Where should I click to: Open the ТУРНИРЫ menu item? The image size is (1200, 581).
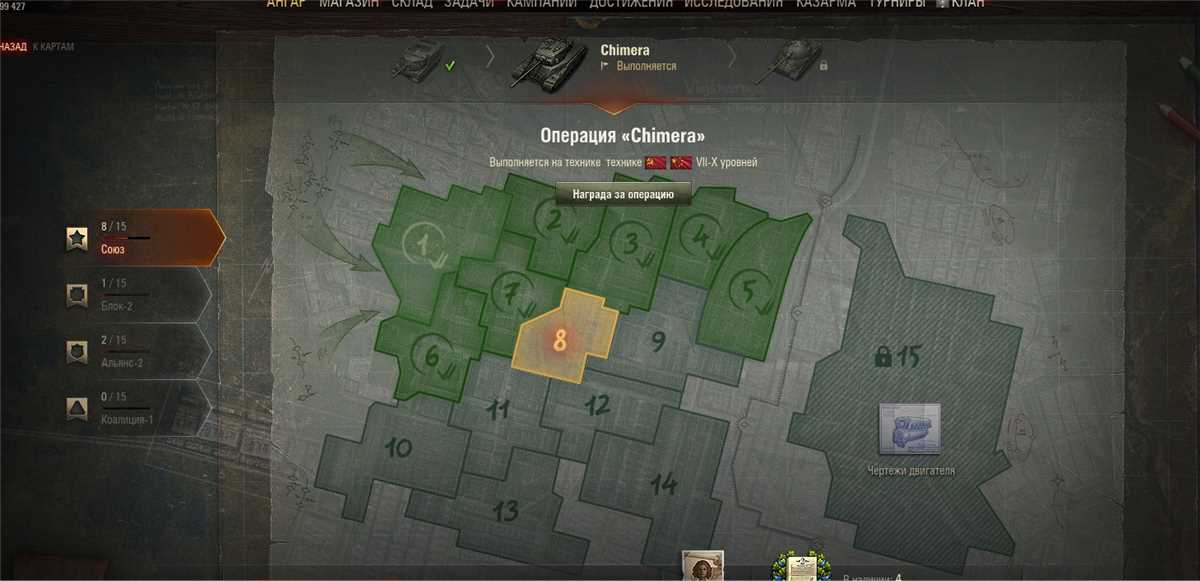[x=897, y=4]
